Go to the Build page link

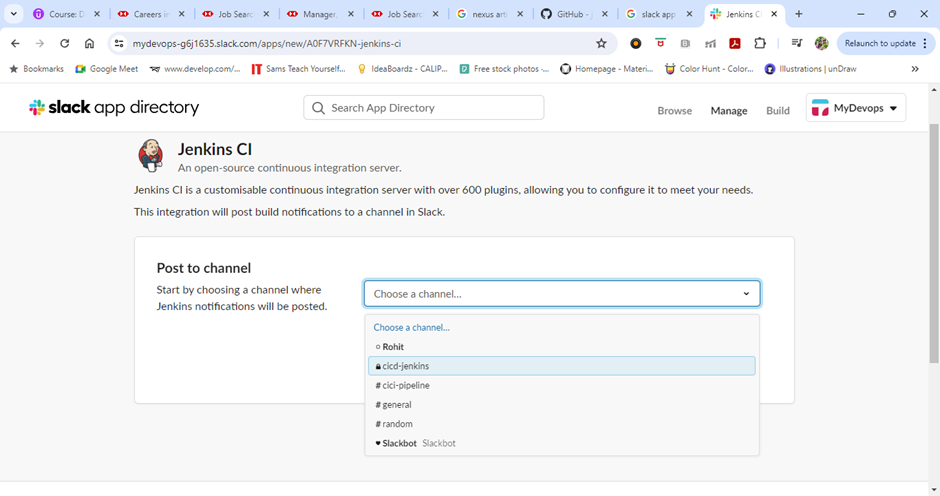click(x=777, y=111)
